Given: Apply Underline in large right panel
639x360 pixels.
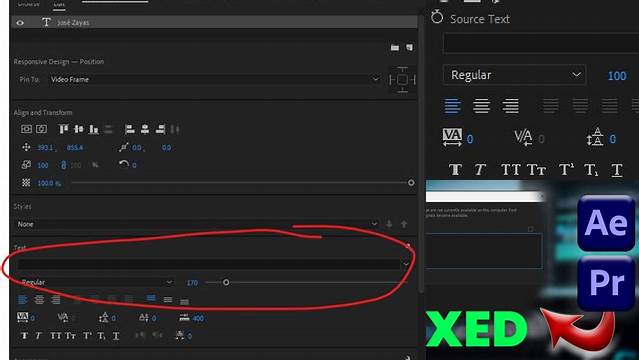Looking at the screenshot, I should 617,170.
